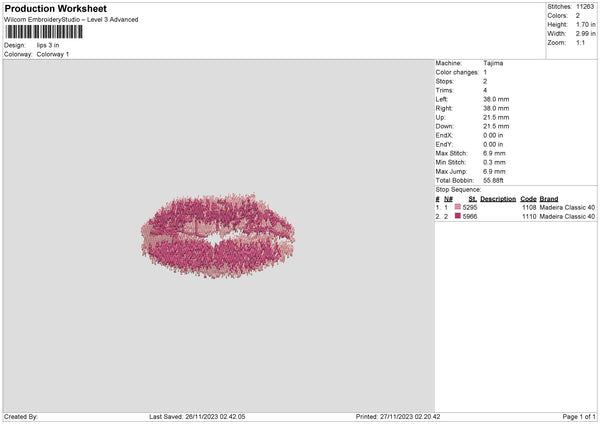The width and height of the screenshot is (600, 424).
Task: Click the dark pink thread swatch for stop 2
Action: [x=458, y=216]
